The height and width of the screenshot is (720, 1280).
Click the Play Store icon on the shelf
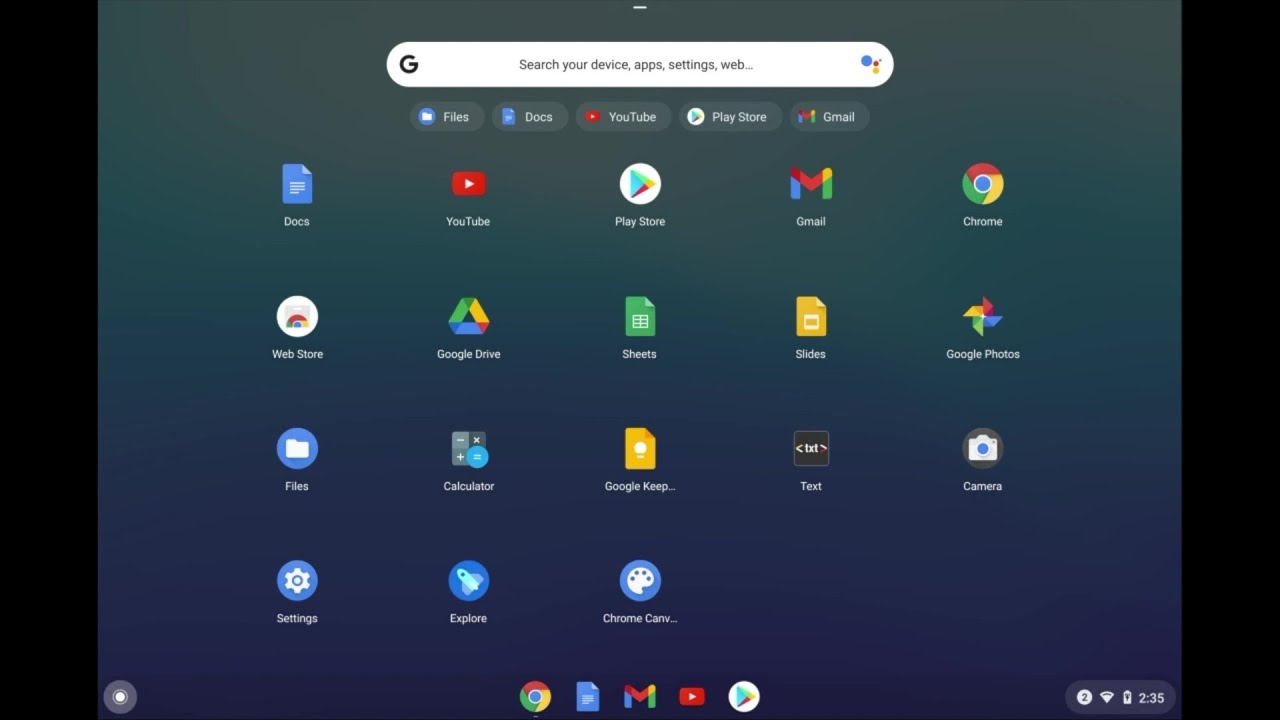(x=744, y=696)
